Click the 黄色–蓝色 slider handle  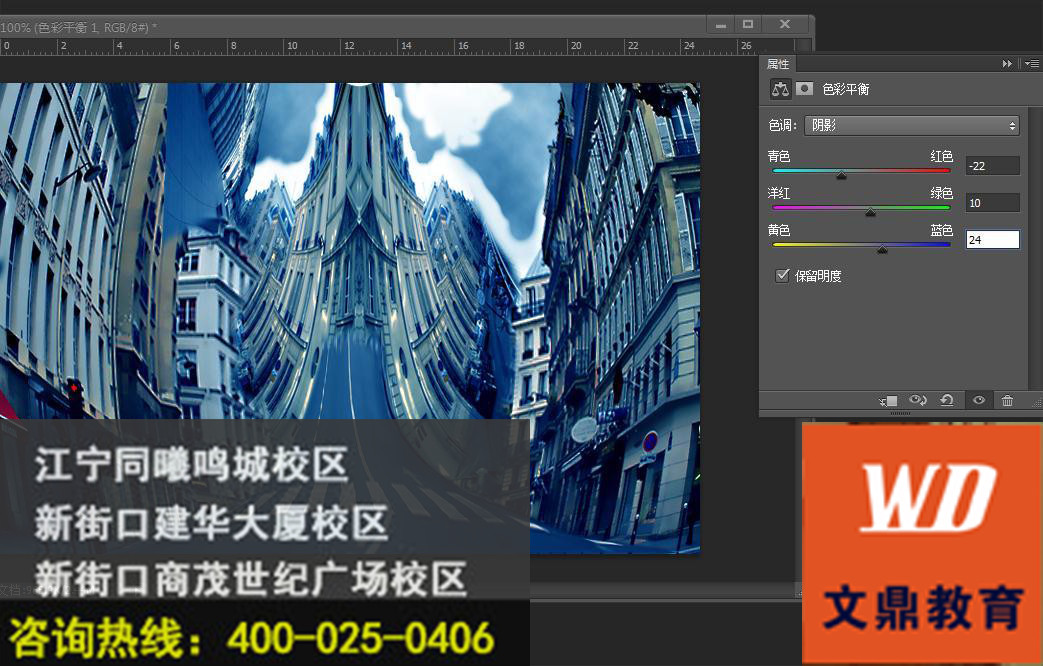882,250
